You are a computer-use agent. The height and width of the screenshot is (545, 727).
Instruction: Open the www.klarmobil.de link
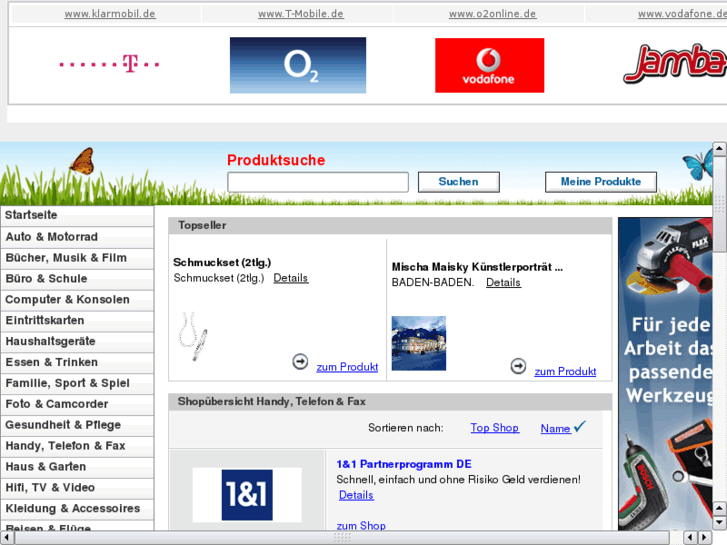click(110, 14)
